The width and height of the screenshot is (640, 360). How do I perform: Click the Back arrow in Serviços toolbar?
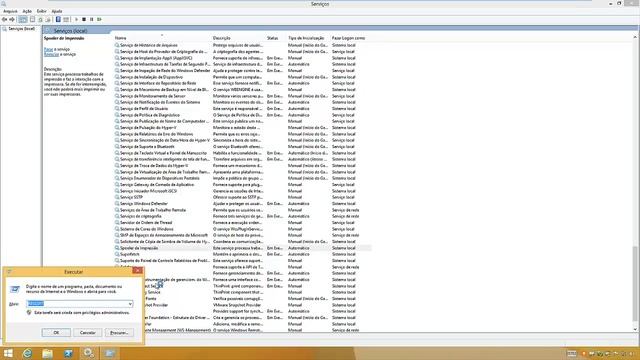coord(4,19)
